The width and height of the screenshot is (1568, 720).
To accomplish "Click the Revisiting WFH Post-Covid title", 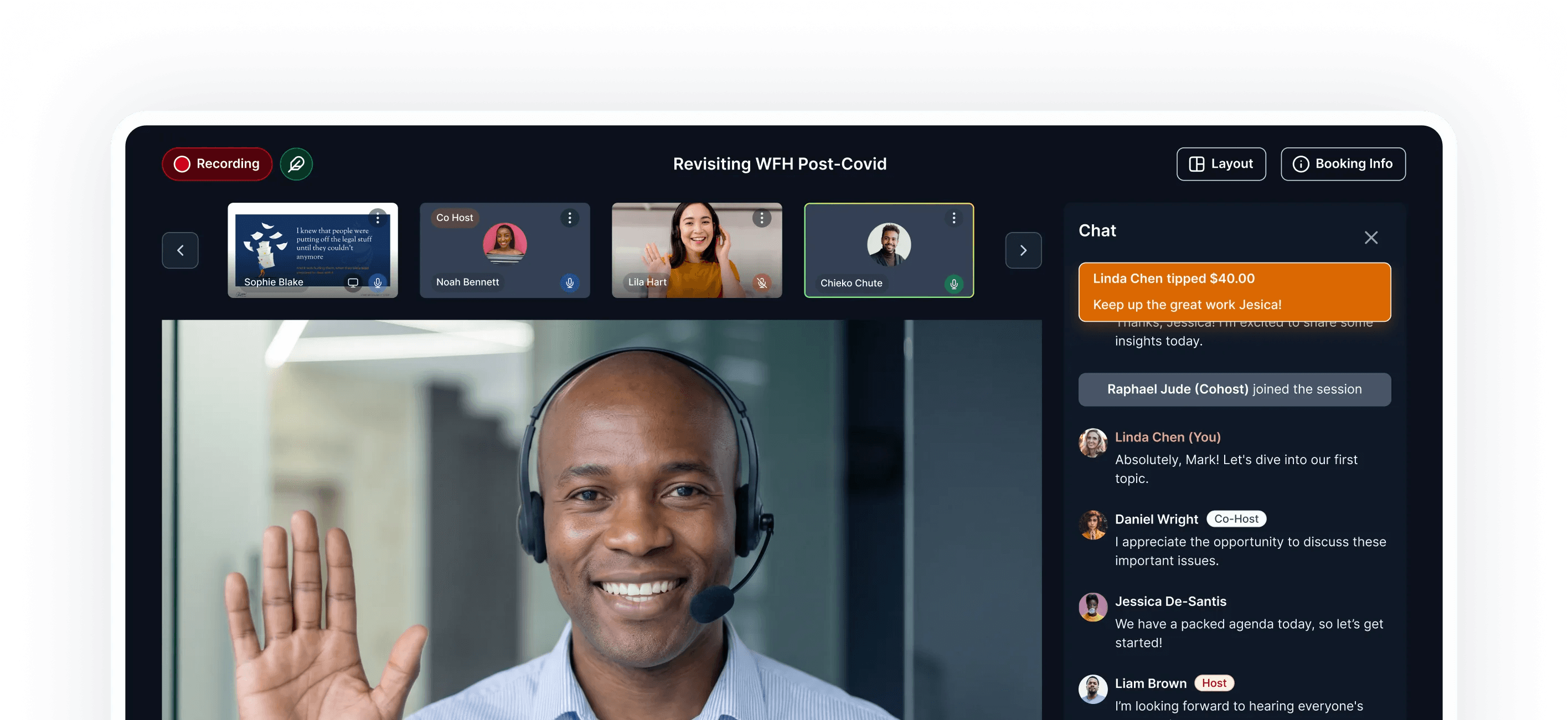I will [780, 164].
